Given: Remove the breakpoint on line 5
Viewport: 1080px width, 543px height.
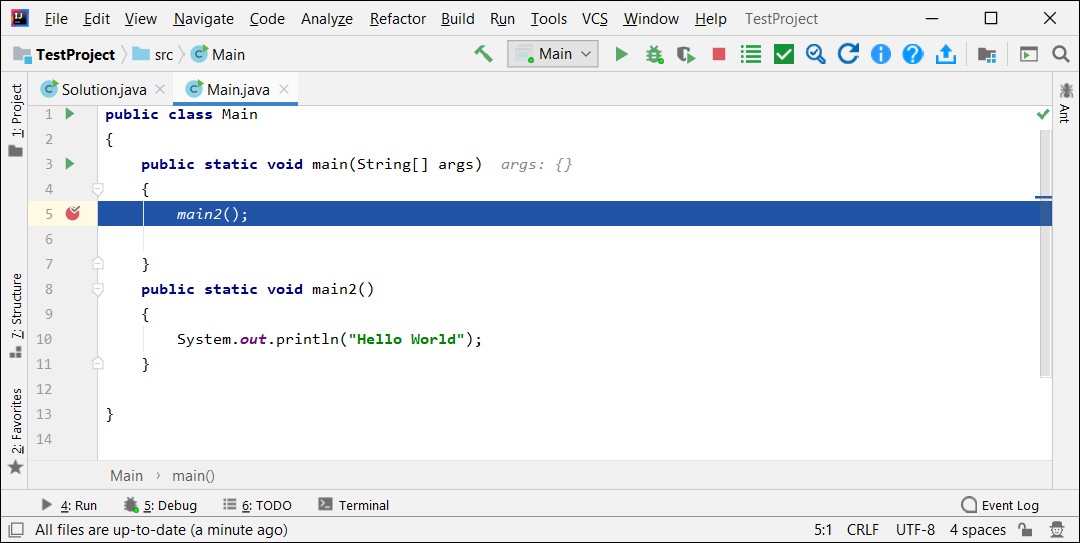Looking at the screenshot, I should [x=72, y=214].
